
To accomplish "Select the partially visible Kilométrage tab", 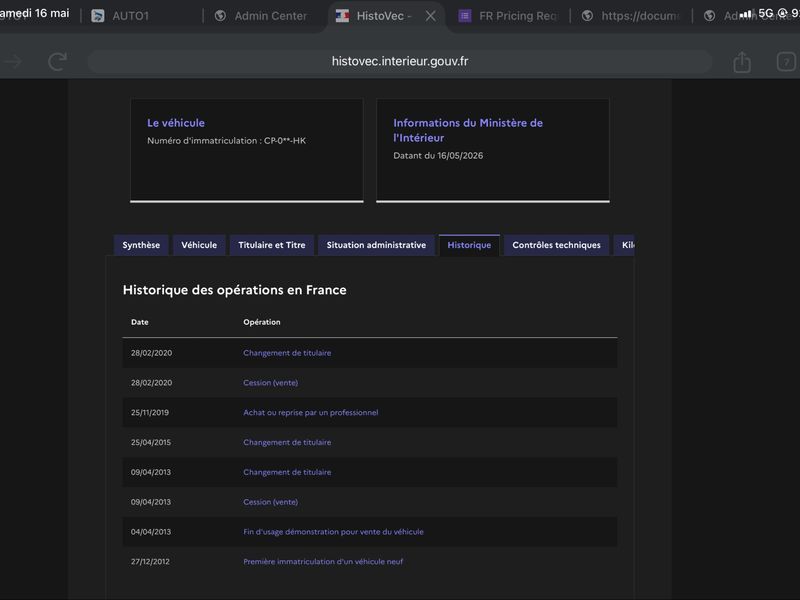I will coord(624,245).
